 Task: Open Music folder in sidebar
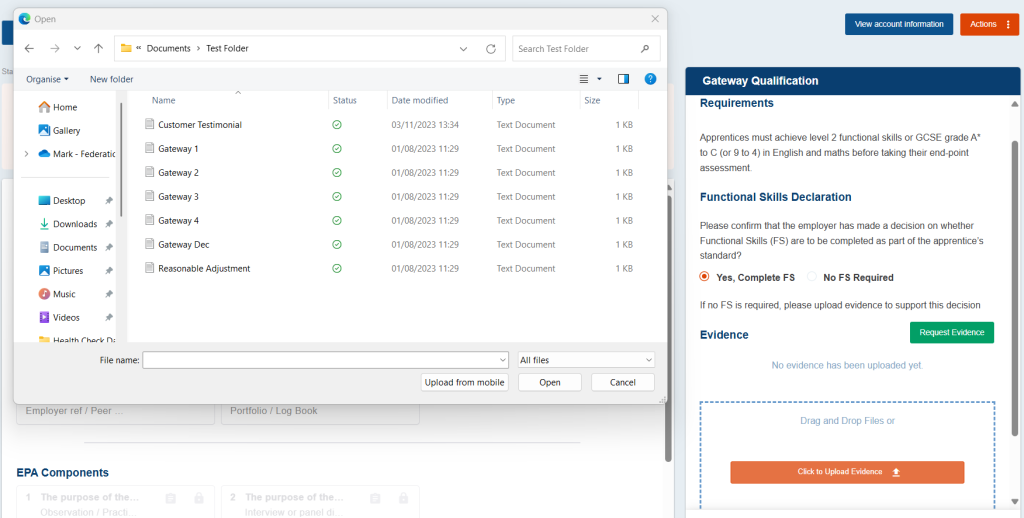64,294
